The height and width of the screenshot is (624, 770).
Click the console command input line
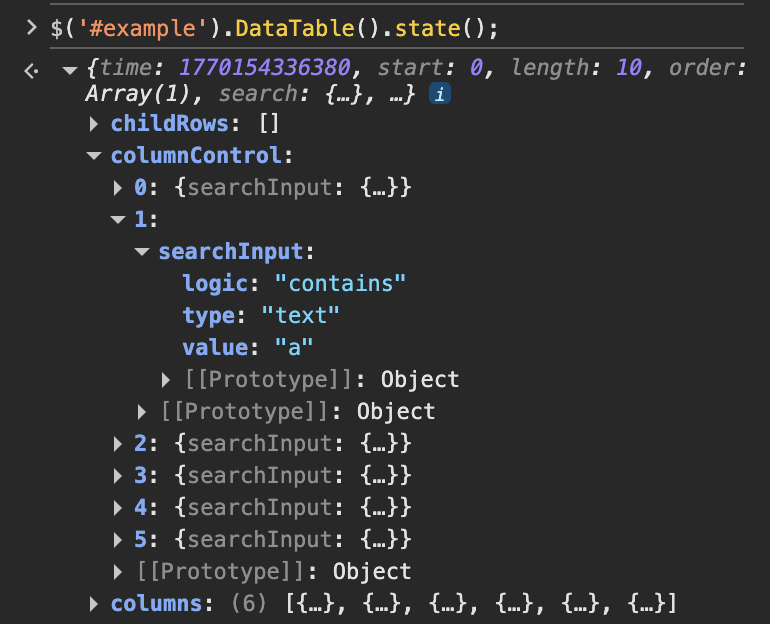275,28
